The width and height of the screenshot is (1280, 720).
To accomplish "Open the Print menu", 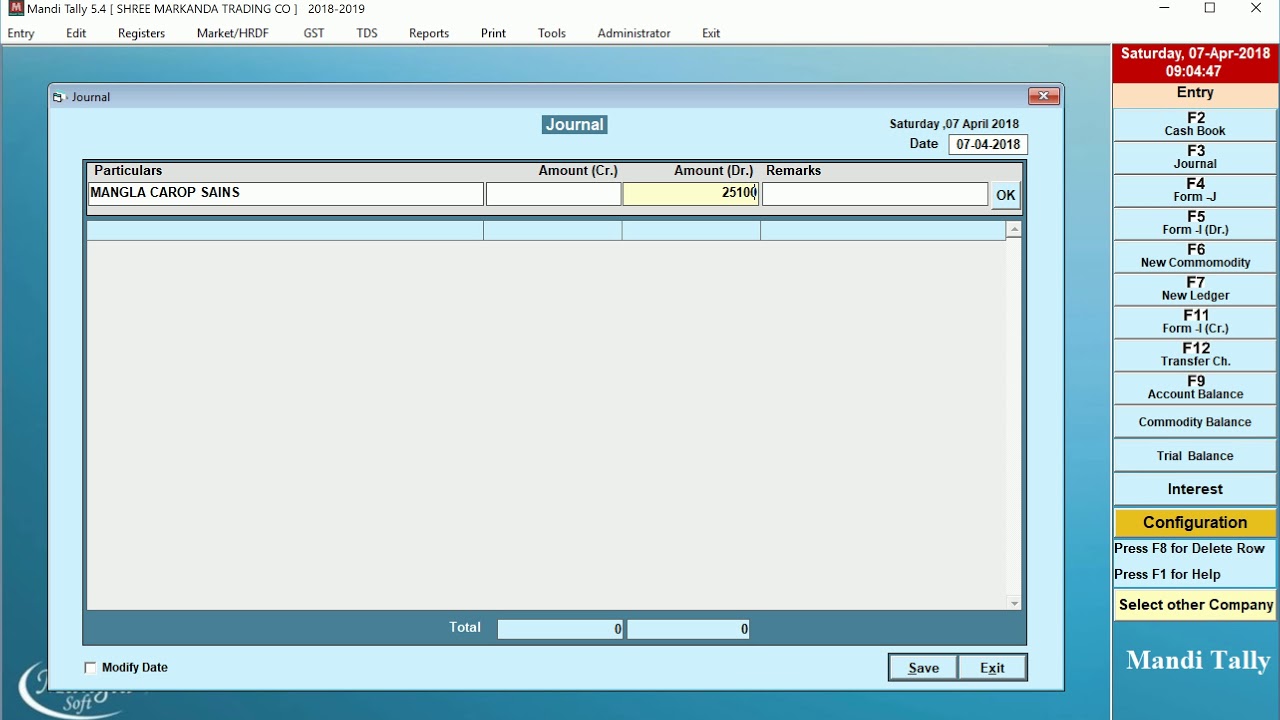I will (493, 33).
